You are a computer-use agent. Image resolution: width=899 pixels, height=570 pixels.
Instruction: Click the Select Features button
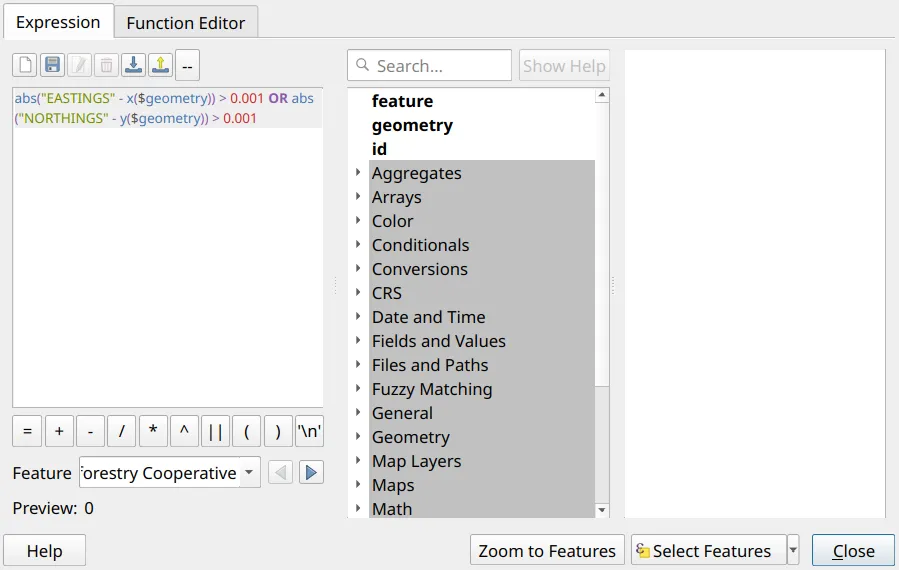coord(709,551)
